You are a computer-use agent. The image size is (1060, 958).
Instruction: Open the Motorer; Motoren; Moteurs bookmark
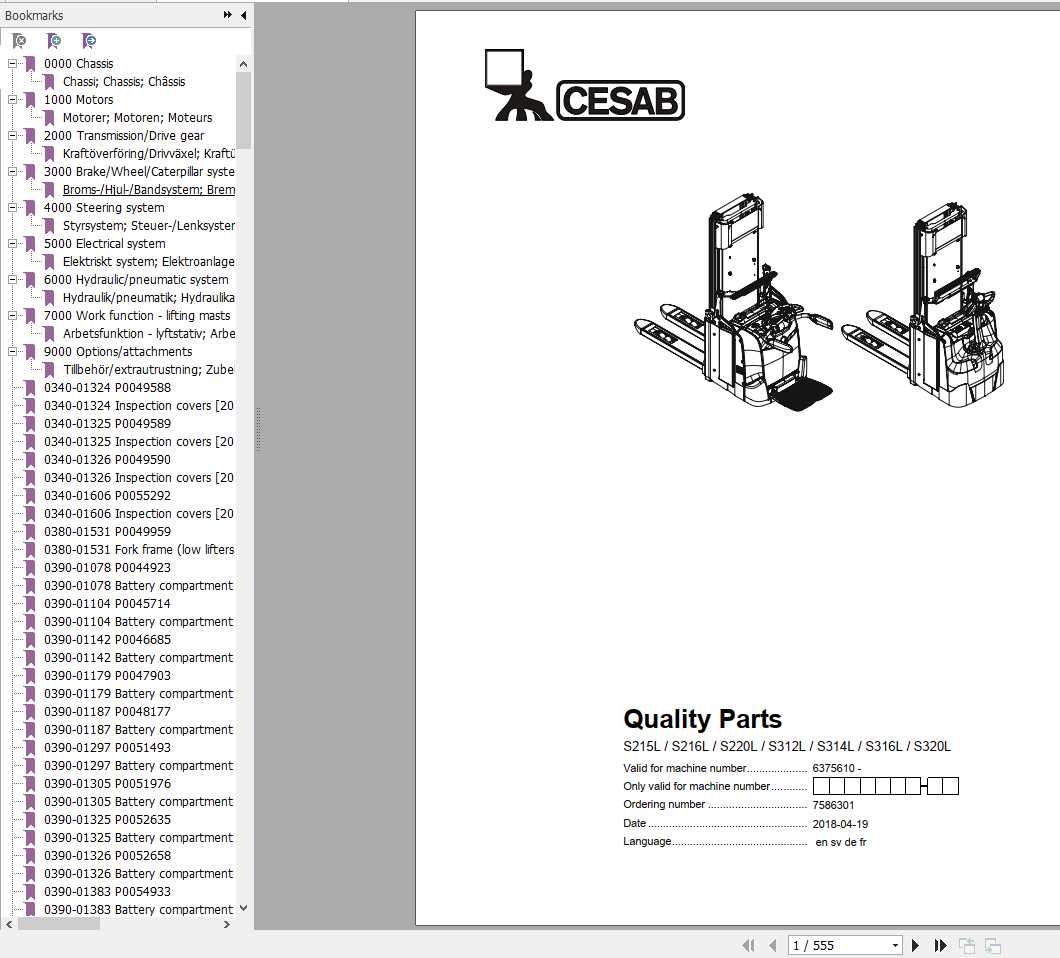[137, 118]
